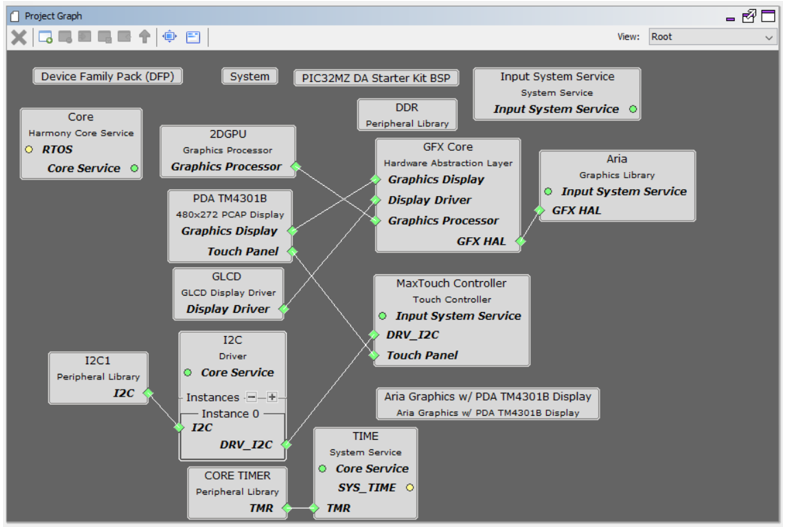
Task: Click the I2C diamond on I2C1 block
Action: pos(148,393)
